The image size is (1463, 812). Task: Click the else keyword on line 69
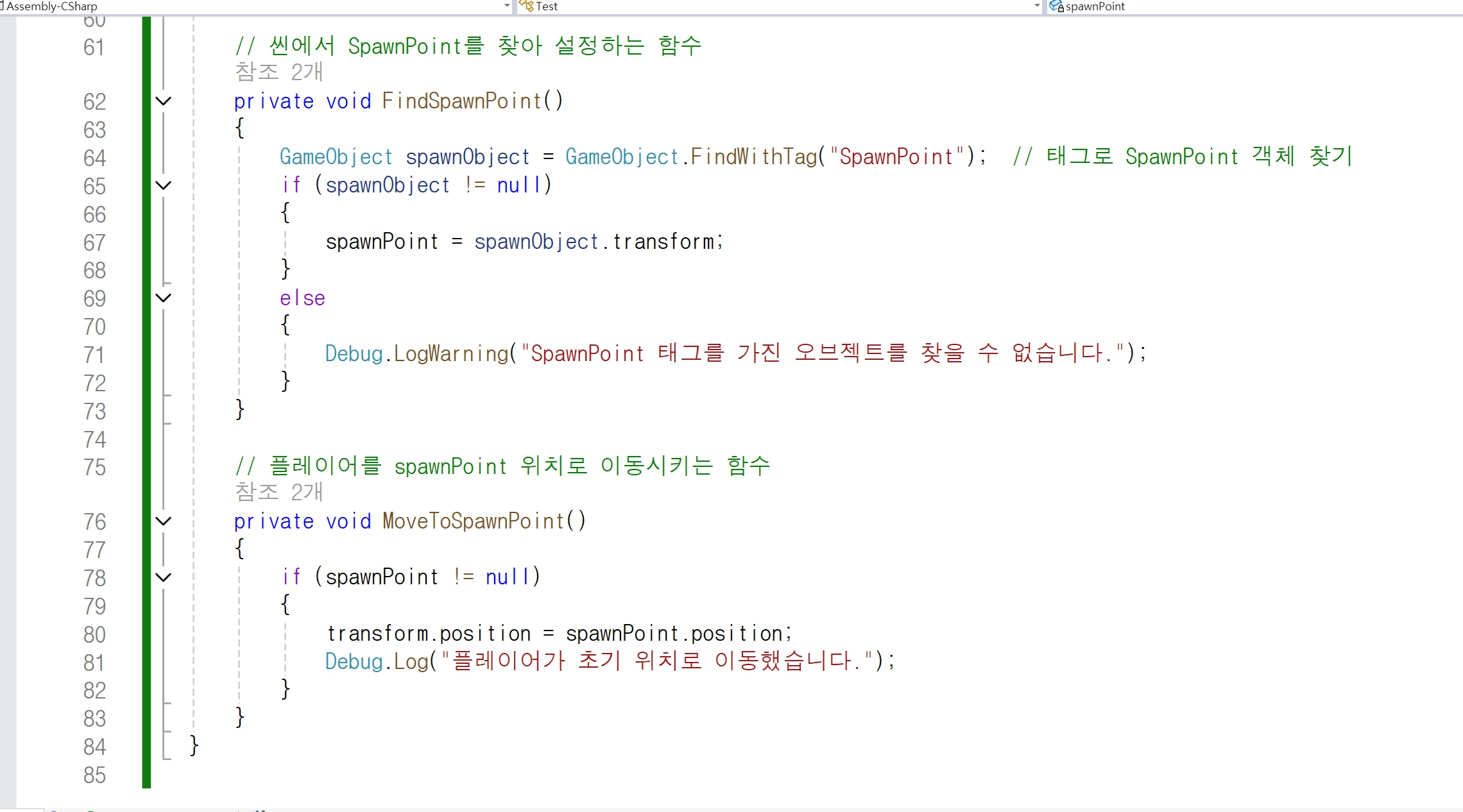302,298
